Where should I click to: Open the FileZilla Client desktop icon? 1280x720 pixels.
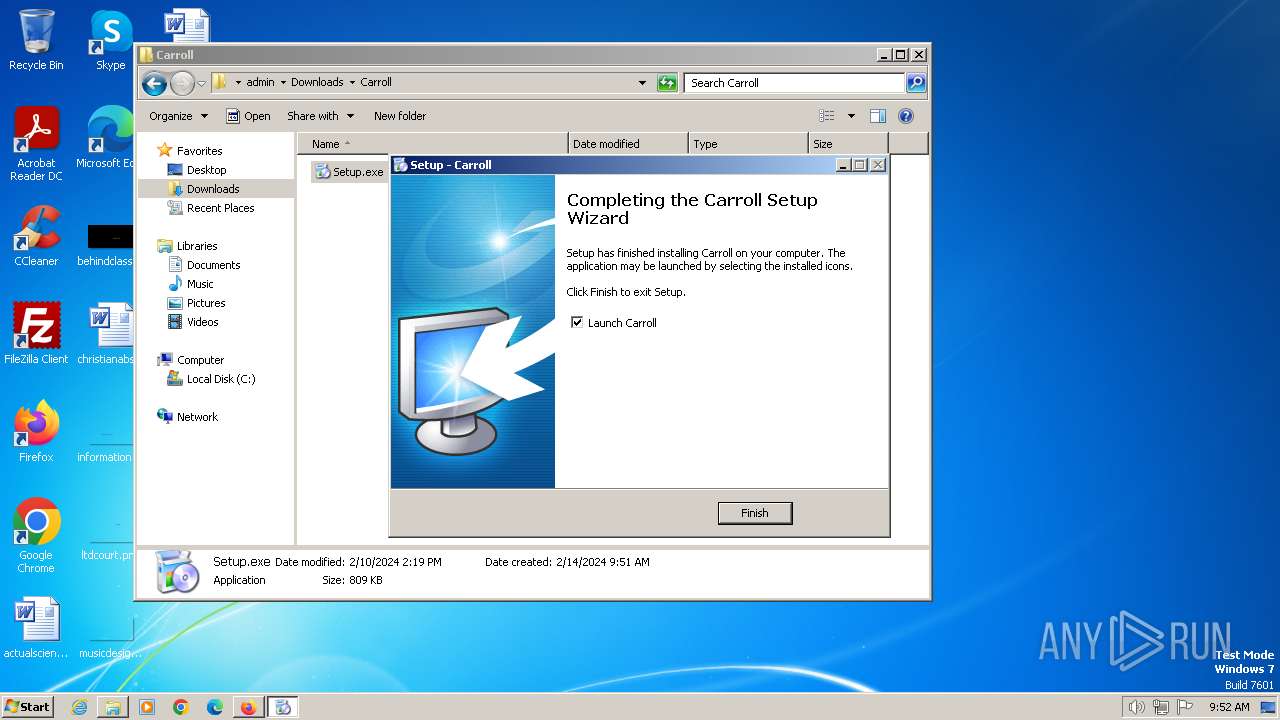point(36,333)
